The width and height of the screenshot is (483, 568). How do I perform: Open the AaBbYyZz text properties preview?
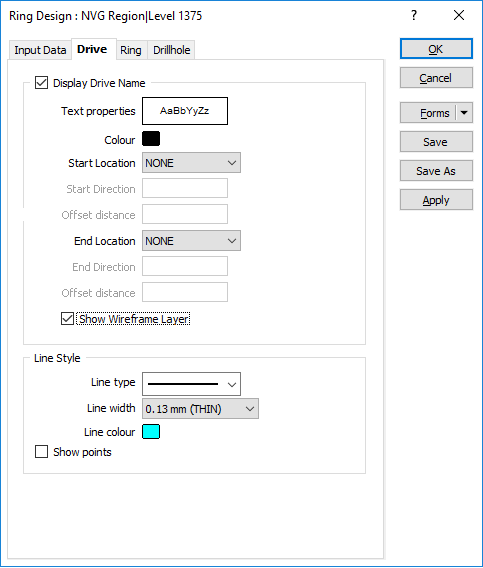[185, 111]
